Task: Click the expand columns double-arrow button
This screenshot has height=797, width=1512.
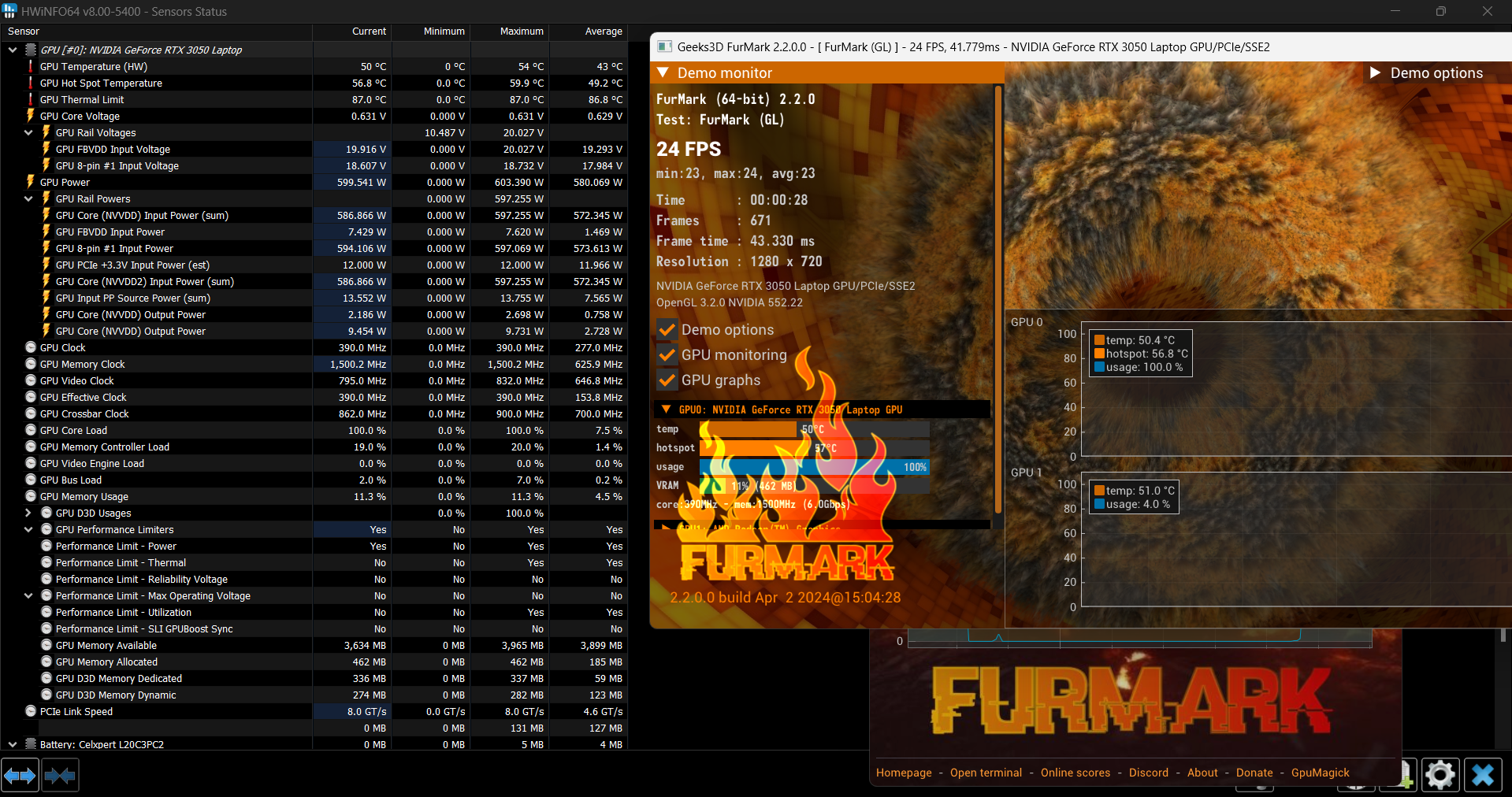Action: tap(20, 776)
